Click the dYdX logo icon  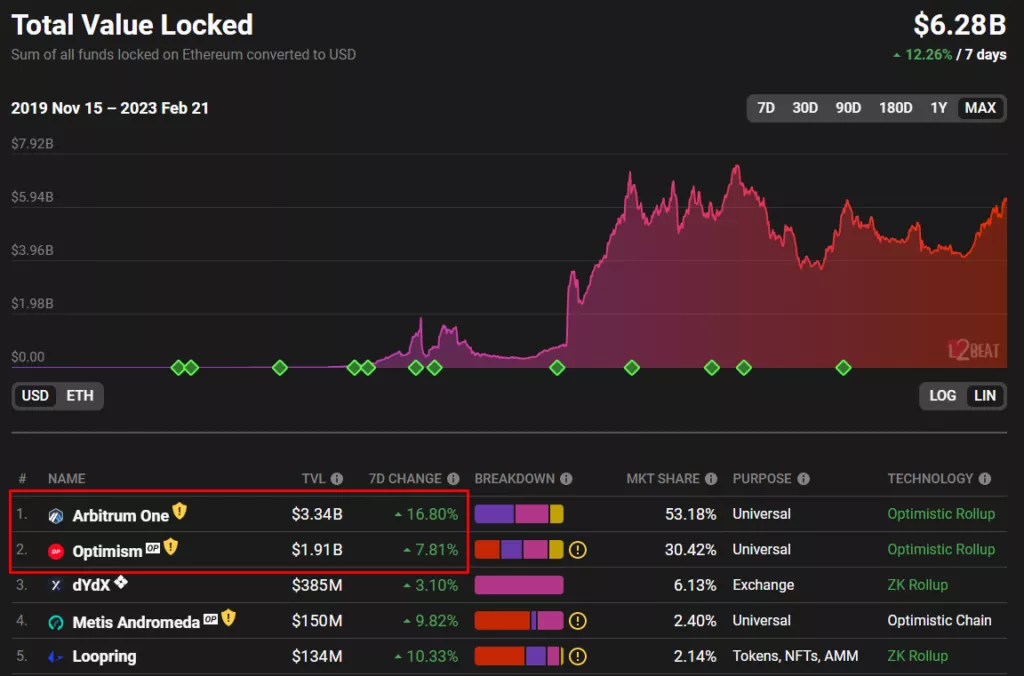[56, 586]
